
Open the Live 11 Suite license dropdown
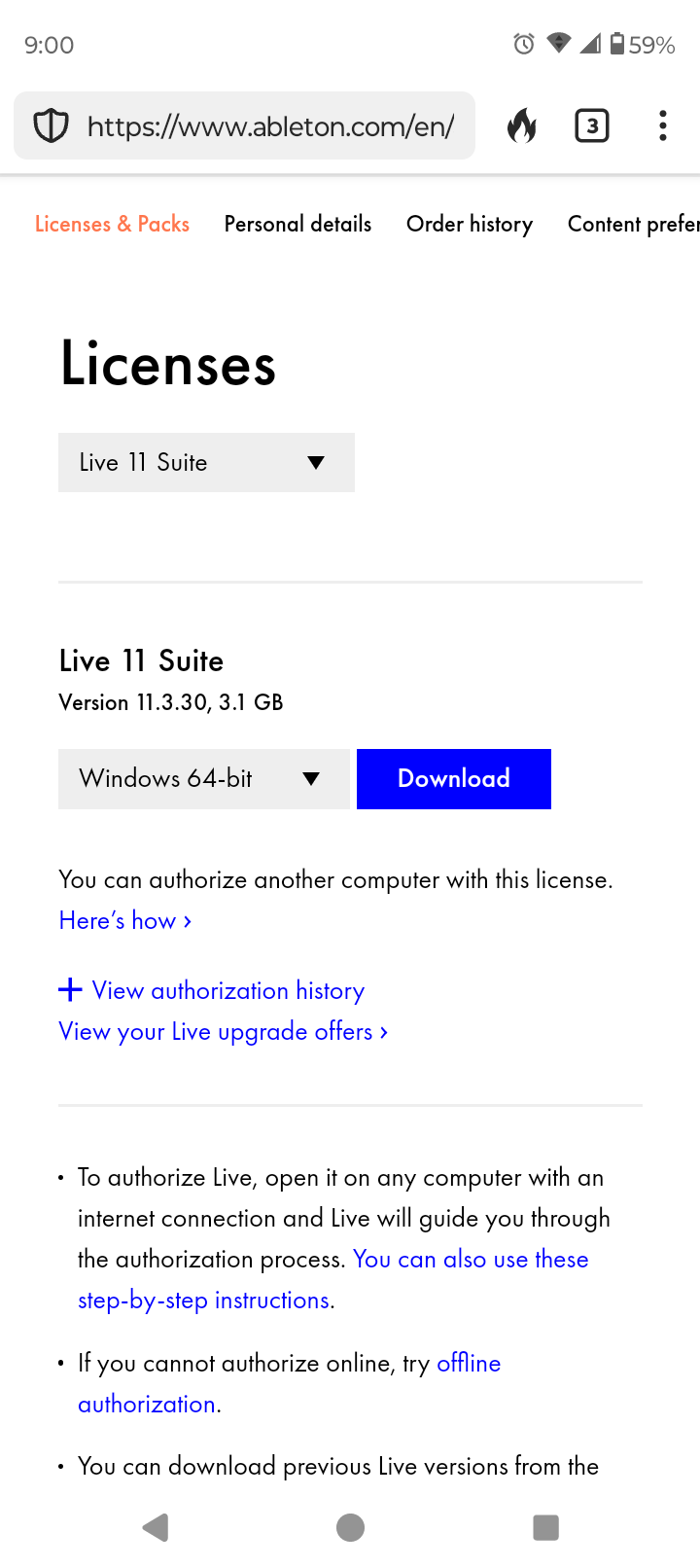(x=206, y=462)
